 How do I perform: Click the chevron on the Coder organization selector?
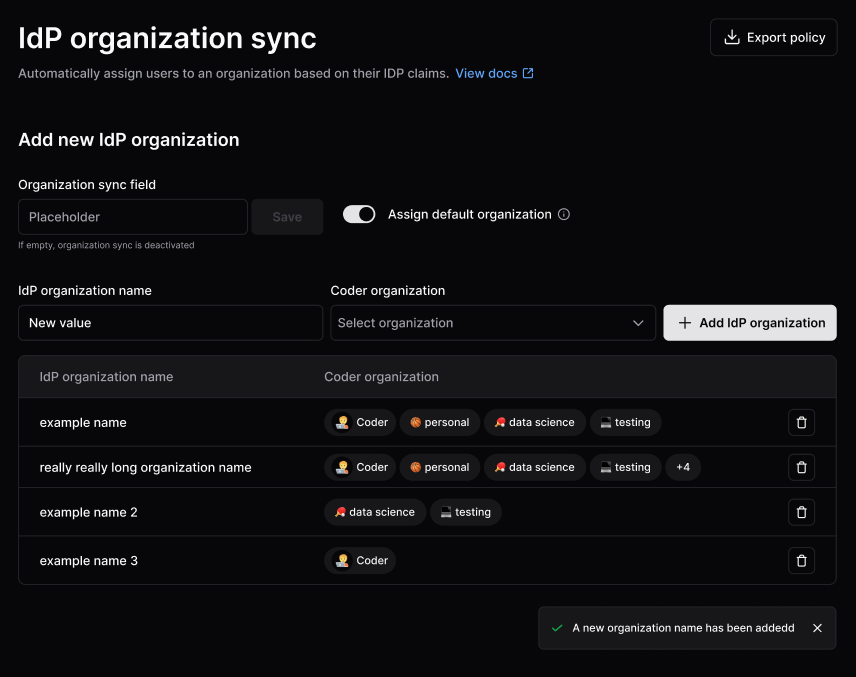pos(638,323)
